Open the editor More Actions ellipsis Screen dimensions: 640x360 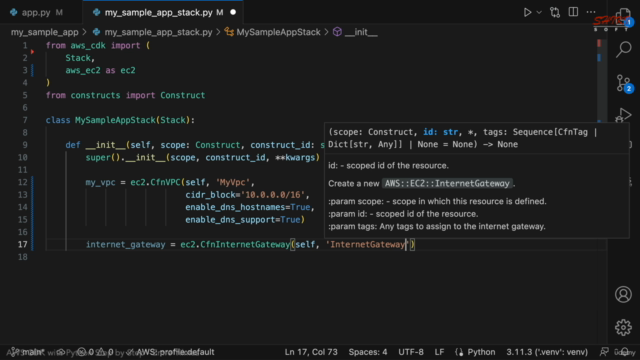click(x=591, y=12)
